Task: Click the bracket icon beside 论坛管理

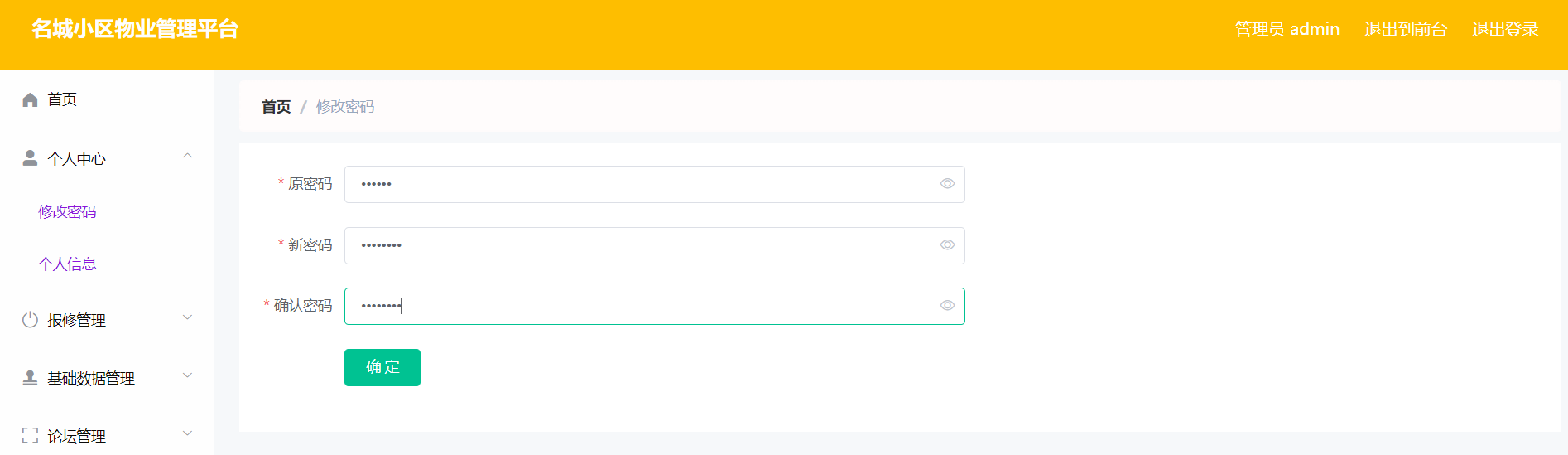Action: [x=31, y=435]
